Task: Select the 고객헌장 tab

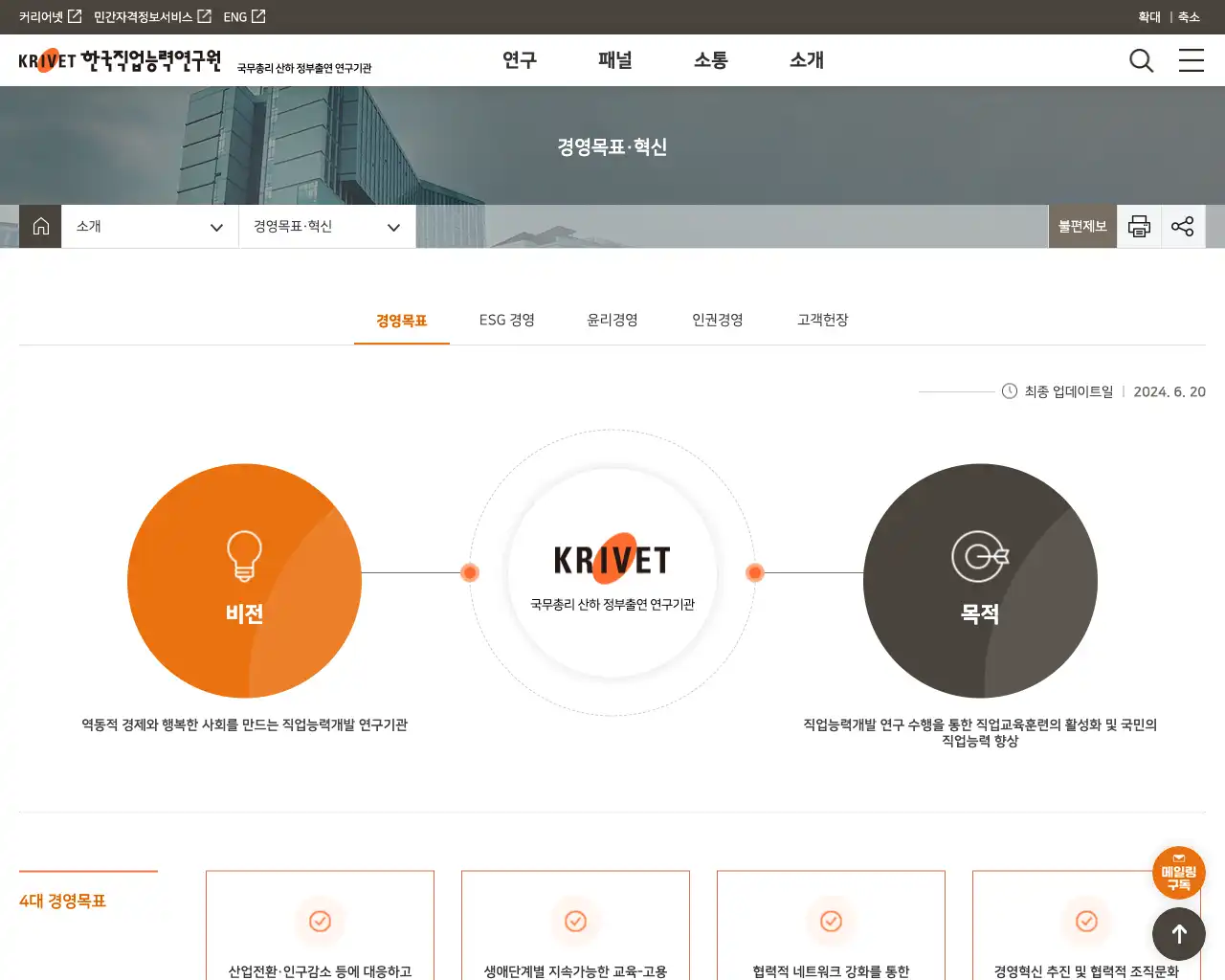Action: (823, 320)
